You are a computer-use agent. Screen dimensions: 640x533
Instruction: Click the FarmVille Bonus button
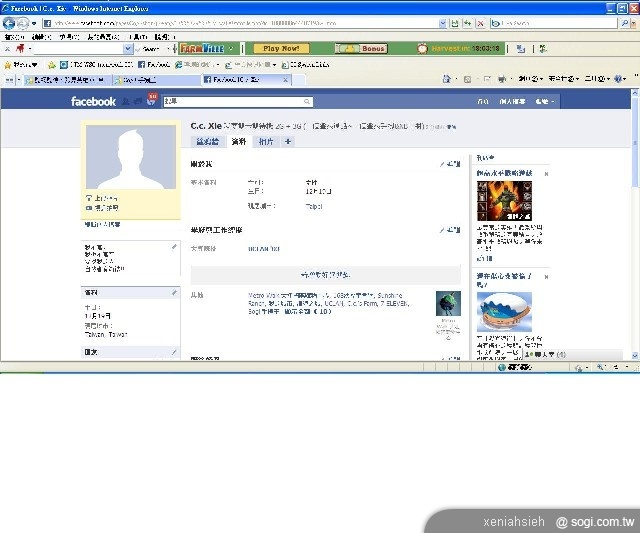(x=361, y=49)
